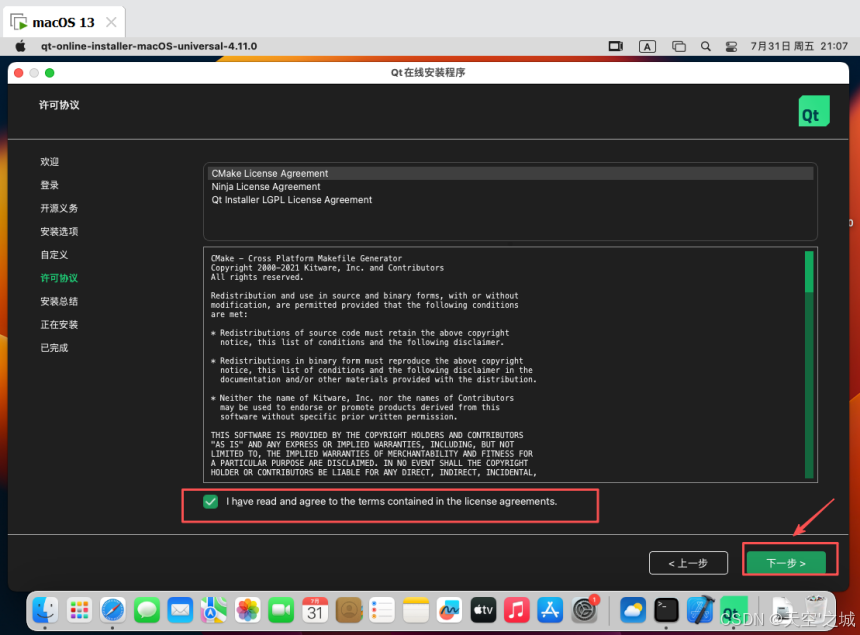The height and width of the screenshot is (635, 860).
Task: Close the macOS 13 tab
Action: (x=111, y=22)
